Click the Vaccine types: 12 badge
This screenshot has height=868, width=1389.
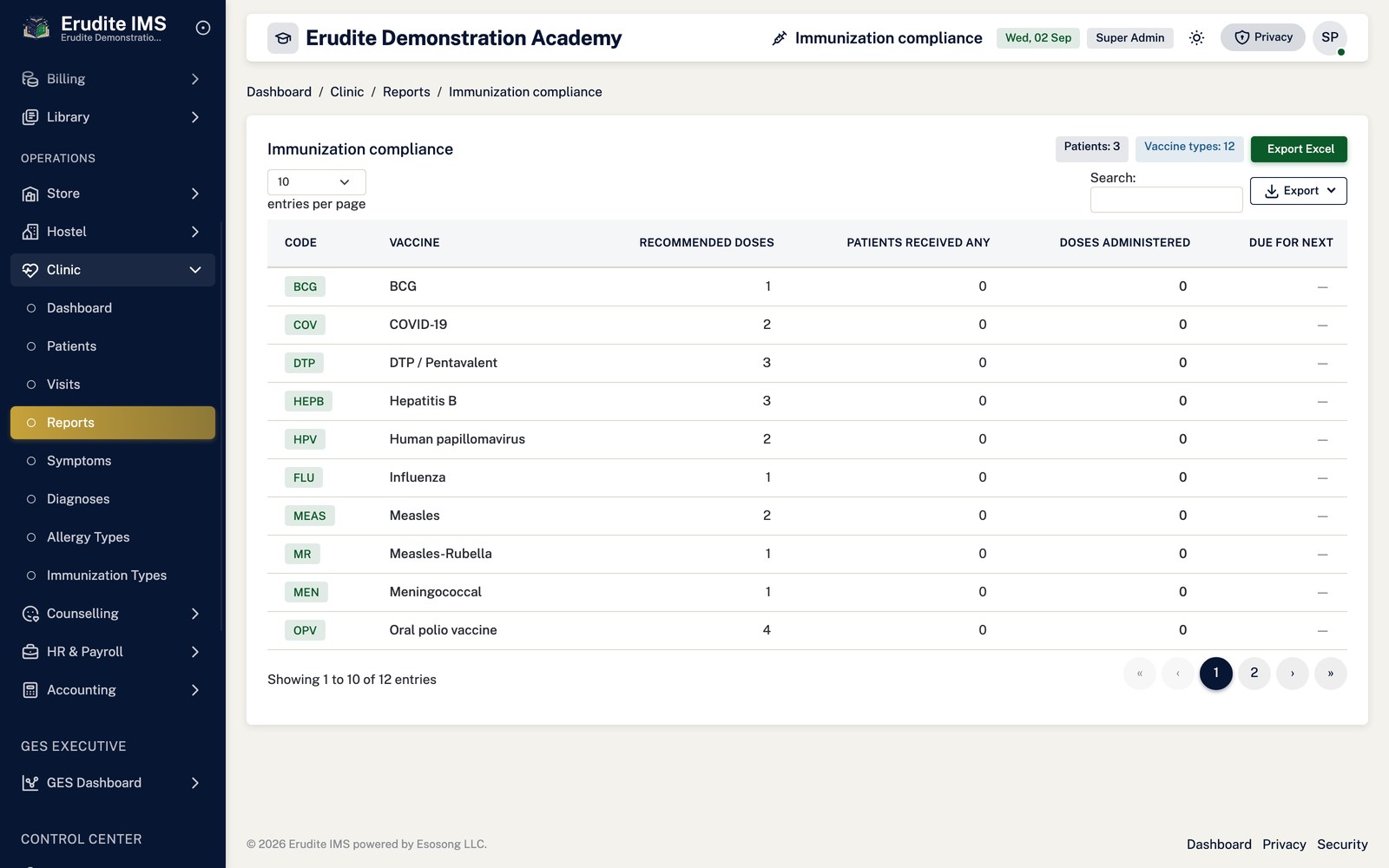tap(1189, 148)
